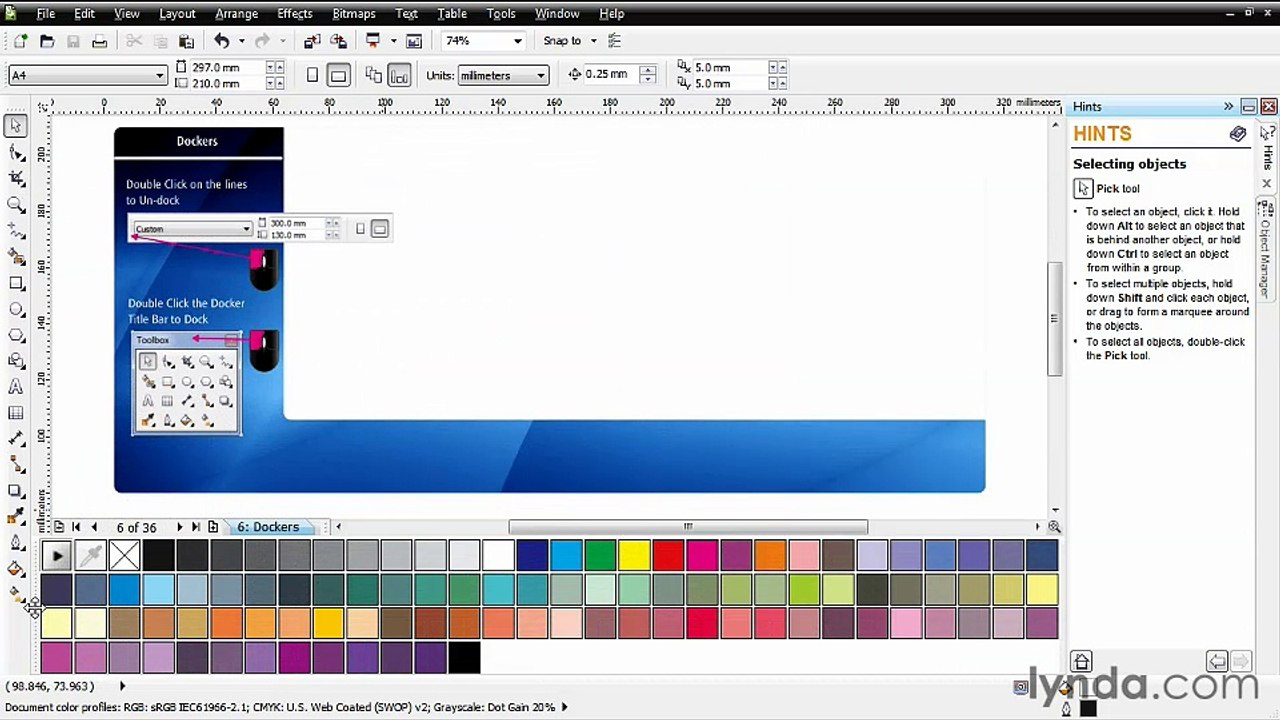Select the Blend interactive tool
This screenshot has height=720, width=1280.
tap(16, 491)
